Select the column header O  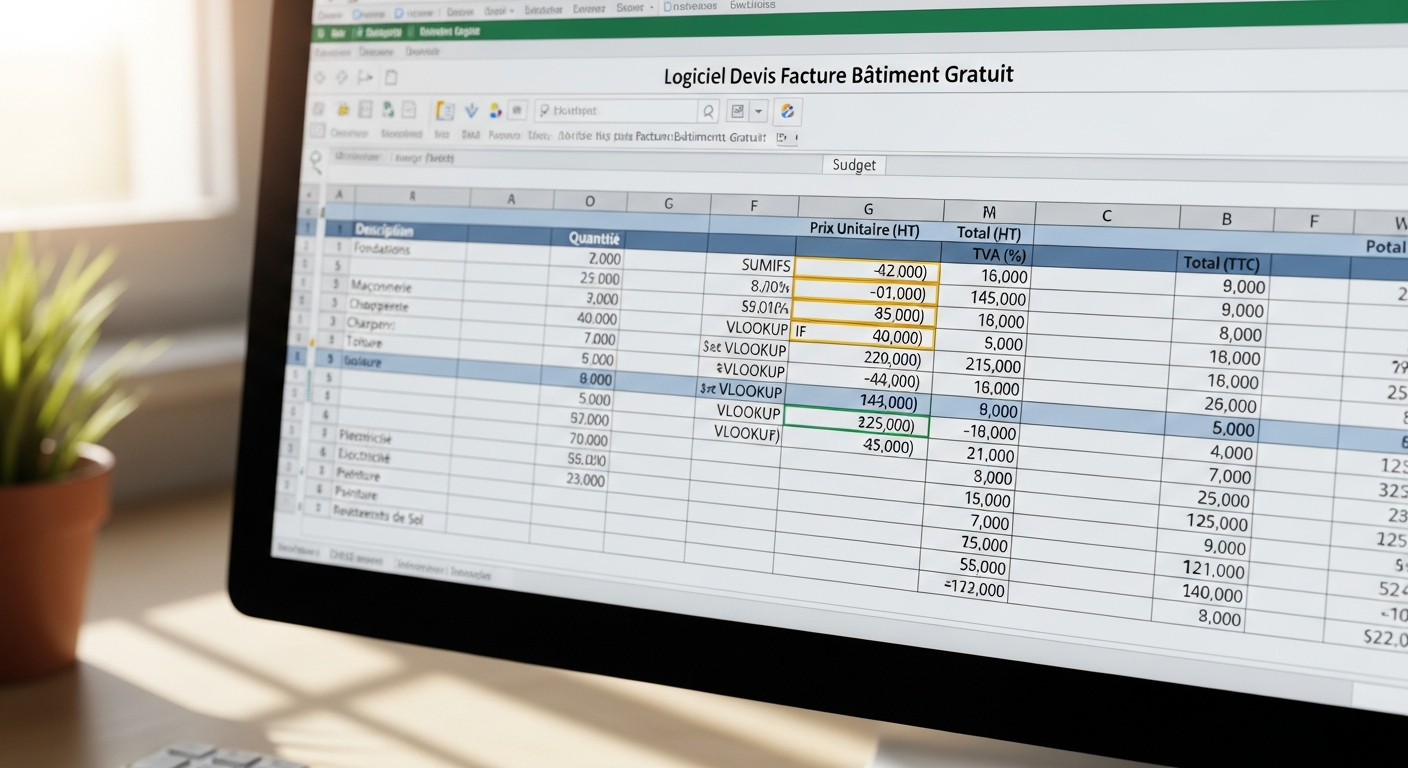pos(590,201)
